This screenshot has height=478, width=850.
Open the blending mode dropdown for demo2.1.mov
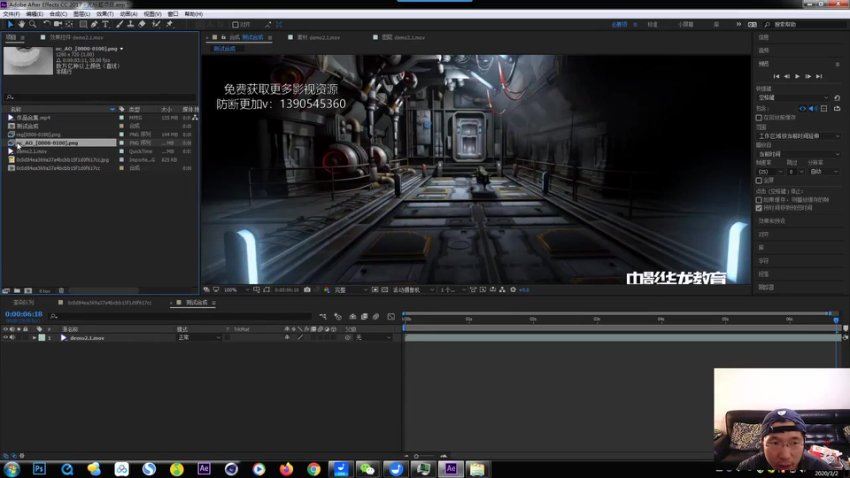(198, 338)
